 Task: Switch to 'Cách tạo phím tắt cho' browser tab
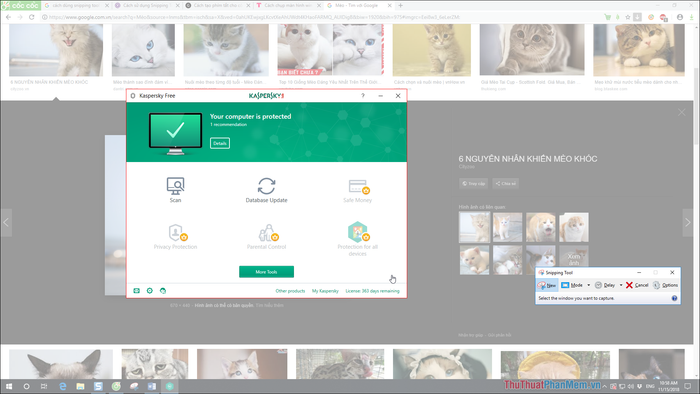coord(216,5)
